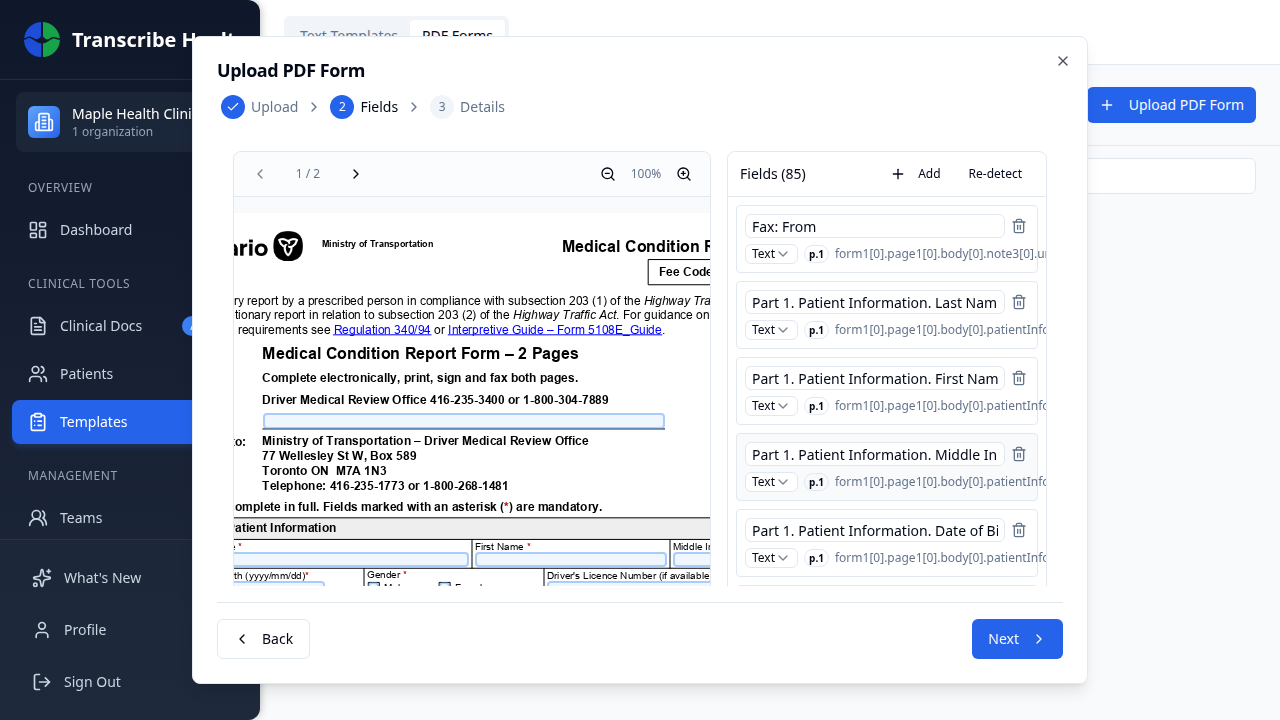Viewport: 1280px width, 720px height.
Task: Switch to the Text Templates tab
Action: [348, 35]
